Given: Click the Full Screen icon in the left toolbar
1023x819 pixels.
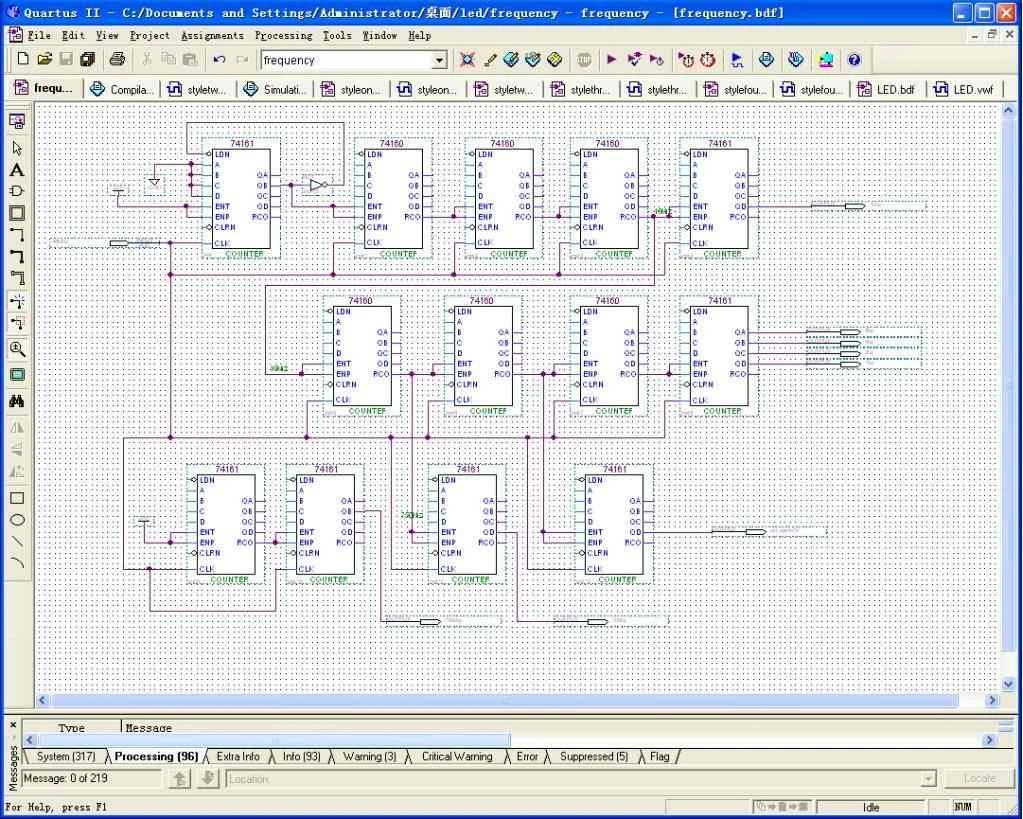Looking at the screenshot, I should click(18, 375).
